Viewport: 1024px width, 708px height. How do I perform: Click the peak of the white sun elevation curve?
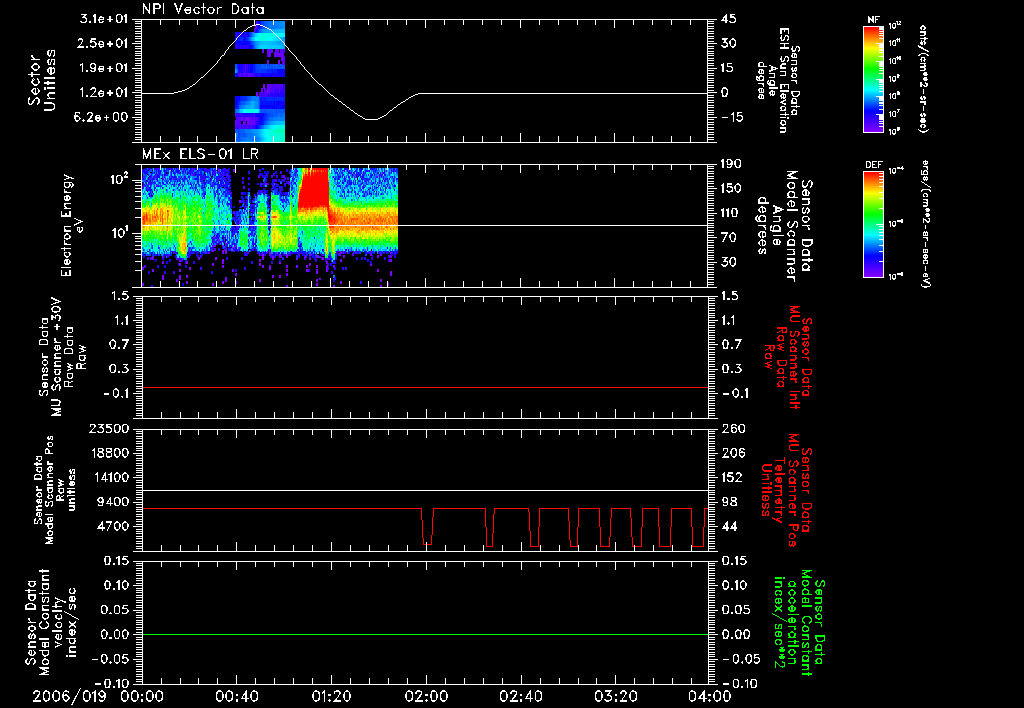click(x=257, y=24)
